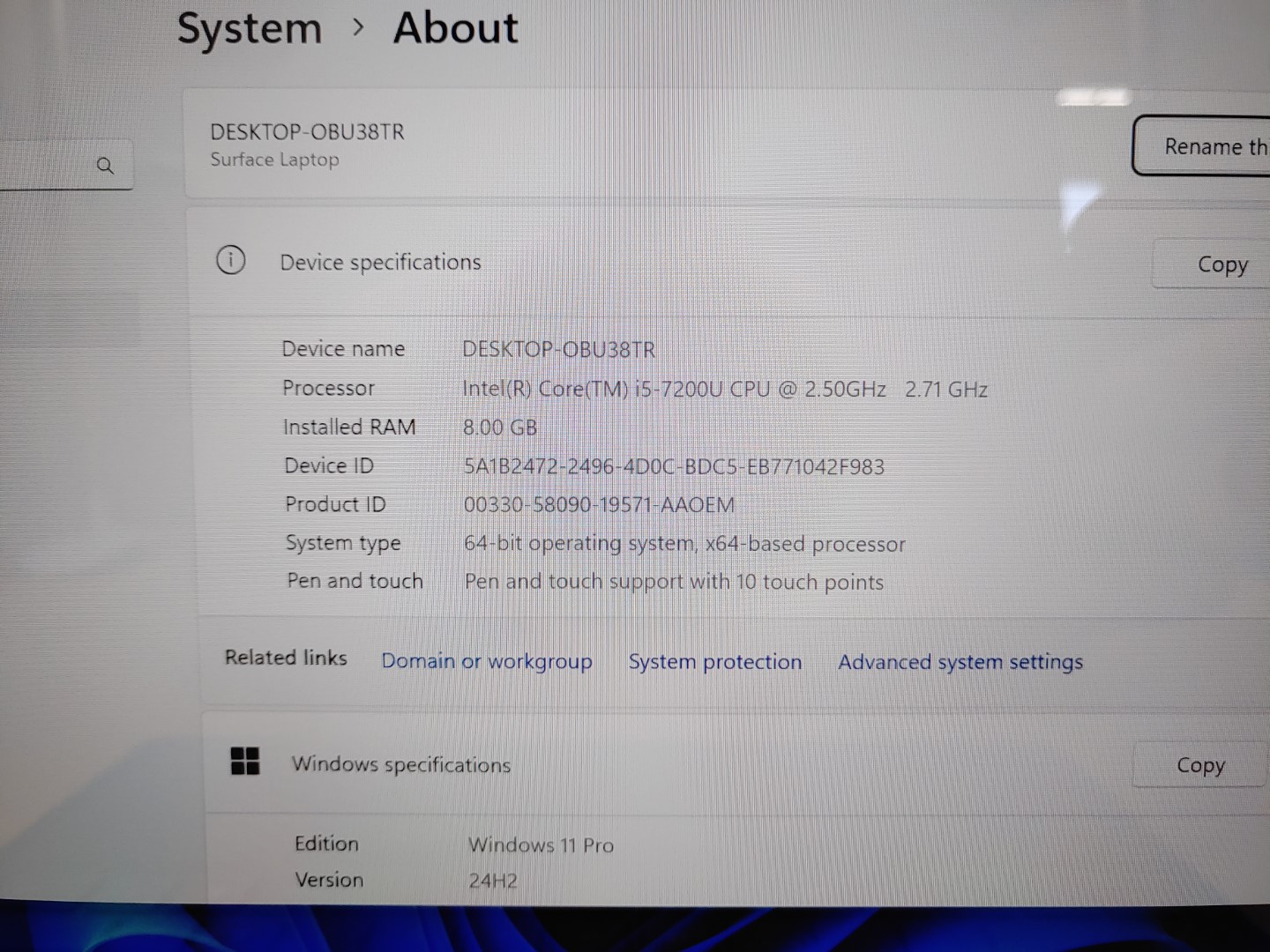Open the Domain or workgroup link
1270x952 pixels.
486,661
